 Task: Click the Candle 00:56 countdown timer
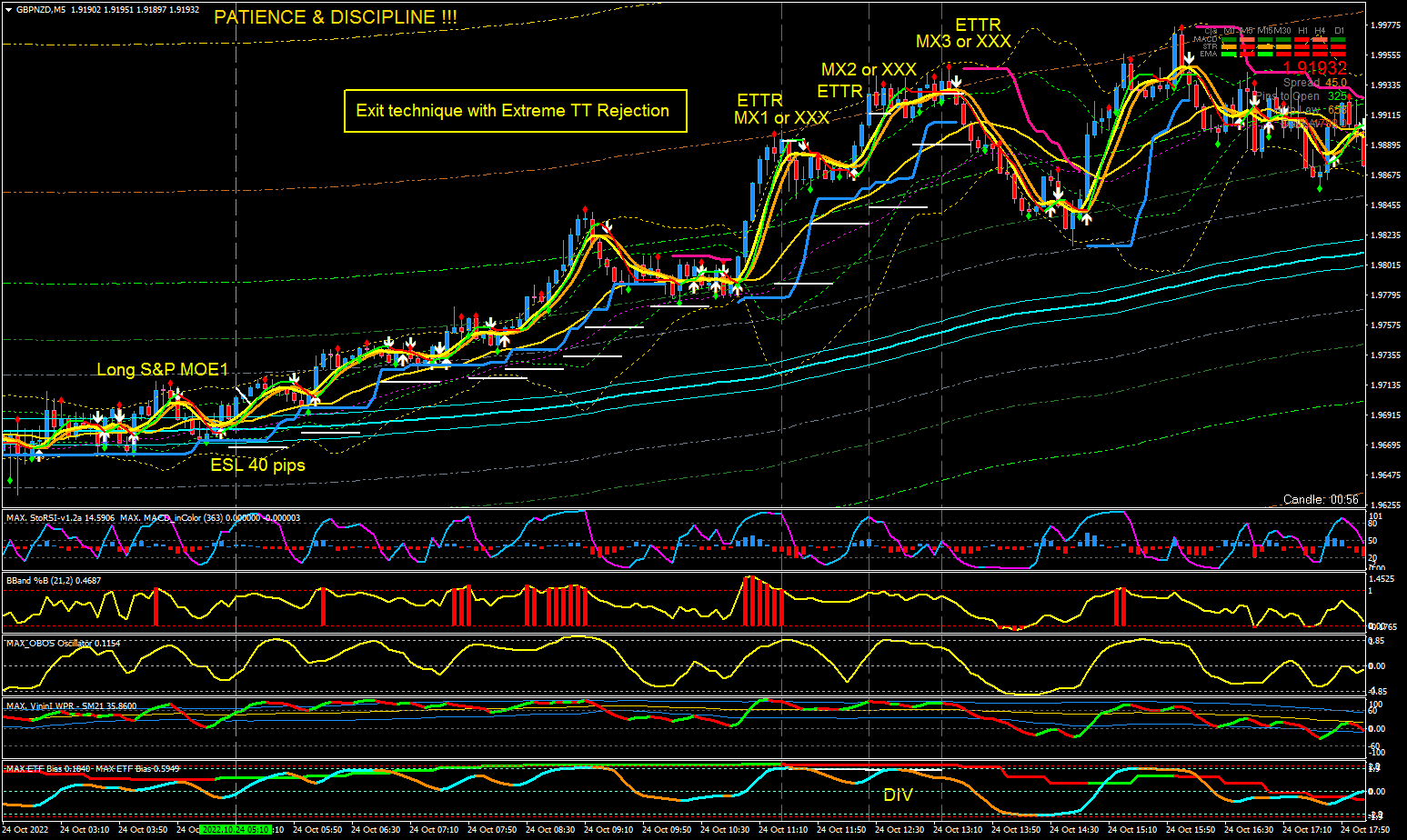pos(1321,499)
